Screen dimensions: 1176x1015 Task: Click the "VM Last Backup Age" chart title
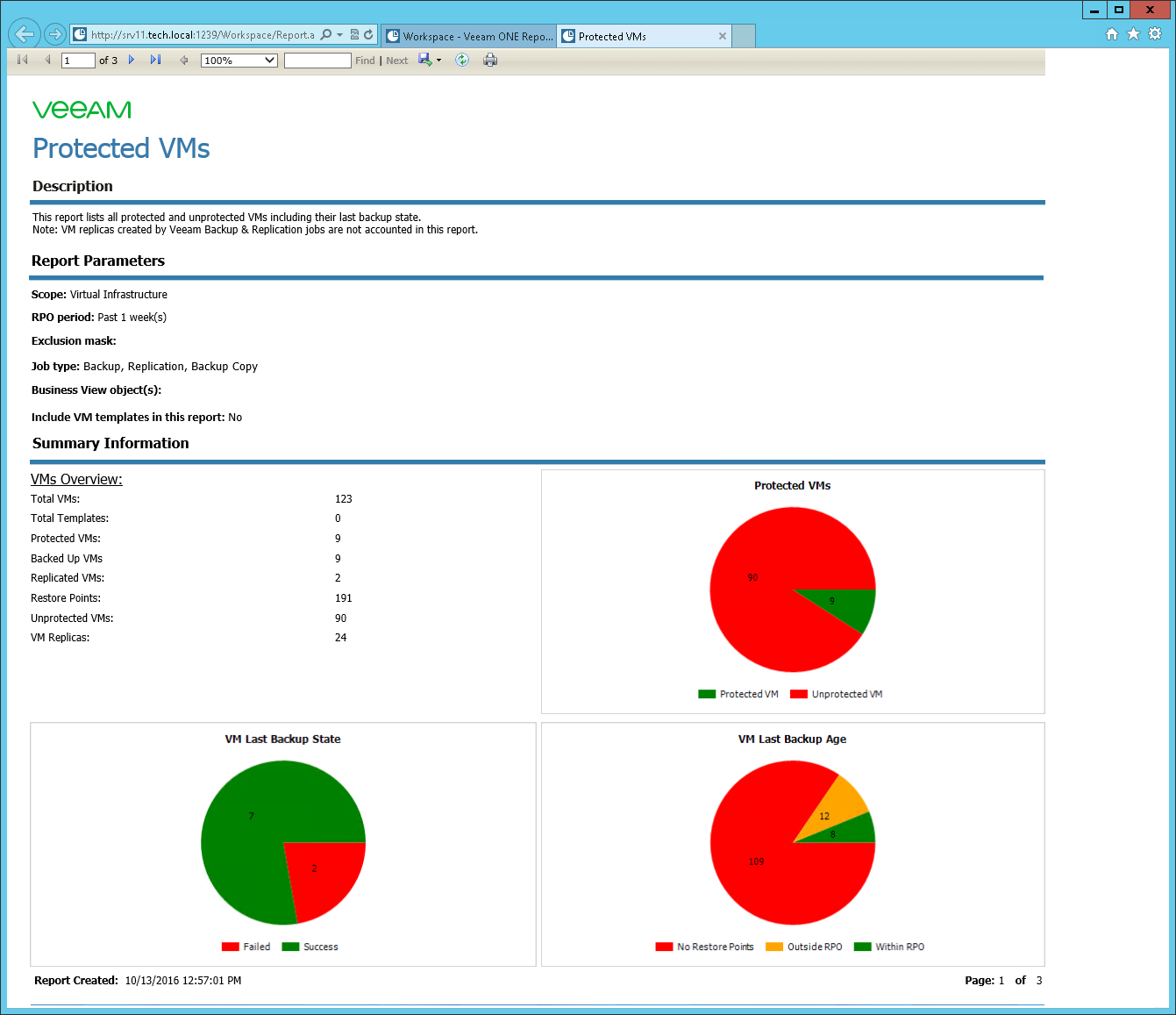point(792,740)
